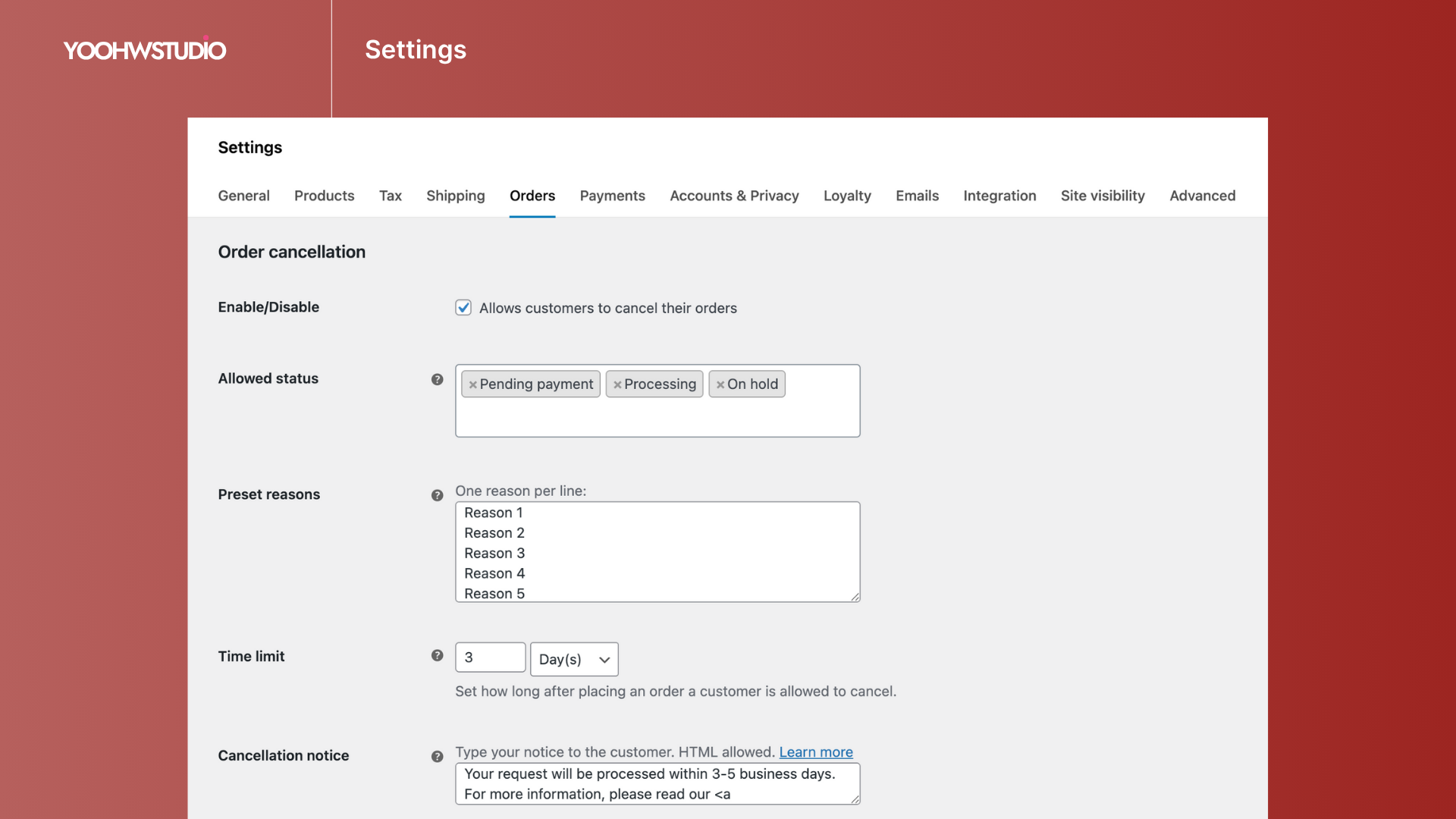Uncheck Allows customers to cancel their orders

[x=463, y=307]
